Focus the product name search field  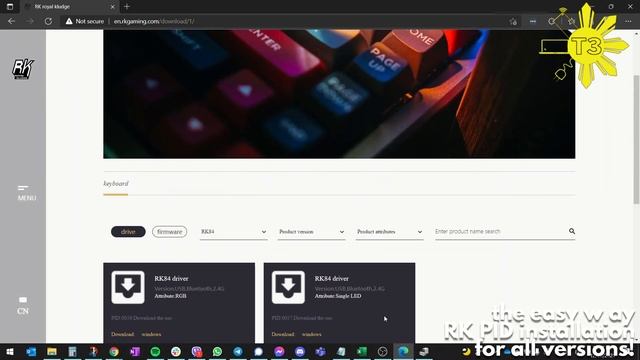click(x=500, y=231)
